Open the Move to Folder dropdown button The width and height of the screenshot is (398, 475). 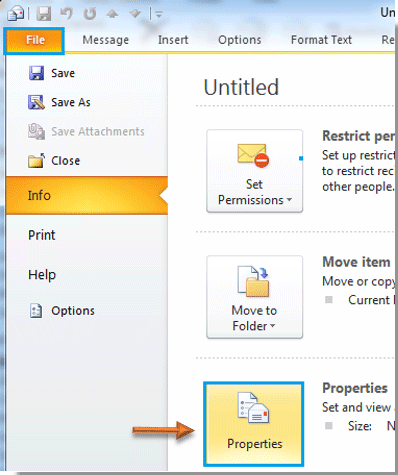pos(255,297)
